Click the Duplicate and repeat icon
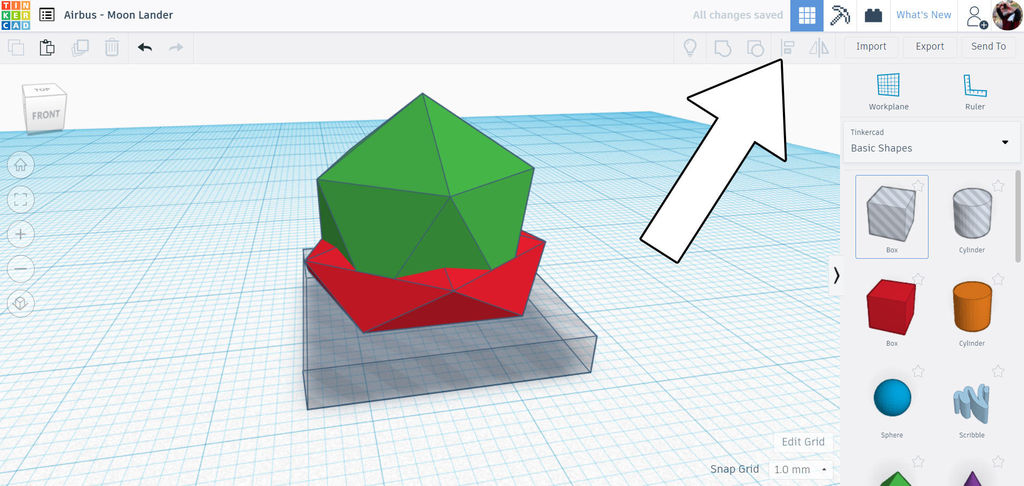This screenshot has height=486, width=1024. (x=80, y=48)
